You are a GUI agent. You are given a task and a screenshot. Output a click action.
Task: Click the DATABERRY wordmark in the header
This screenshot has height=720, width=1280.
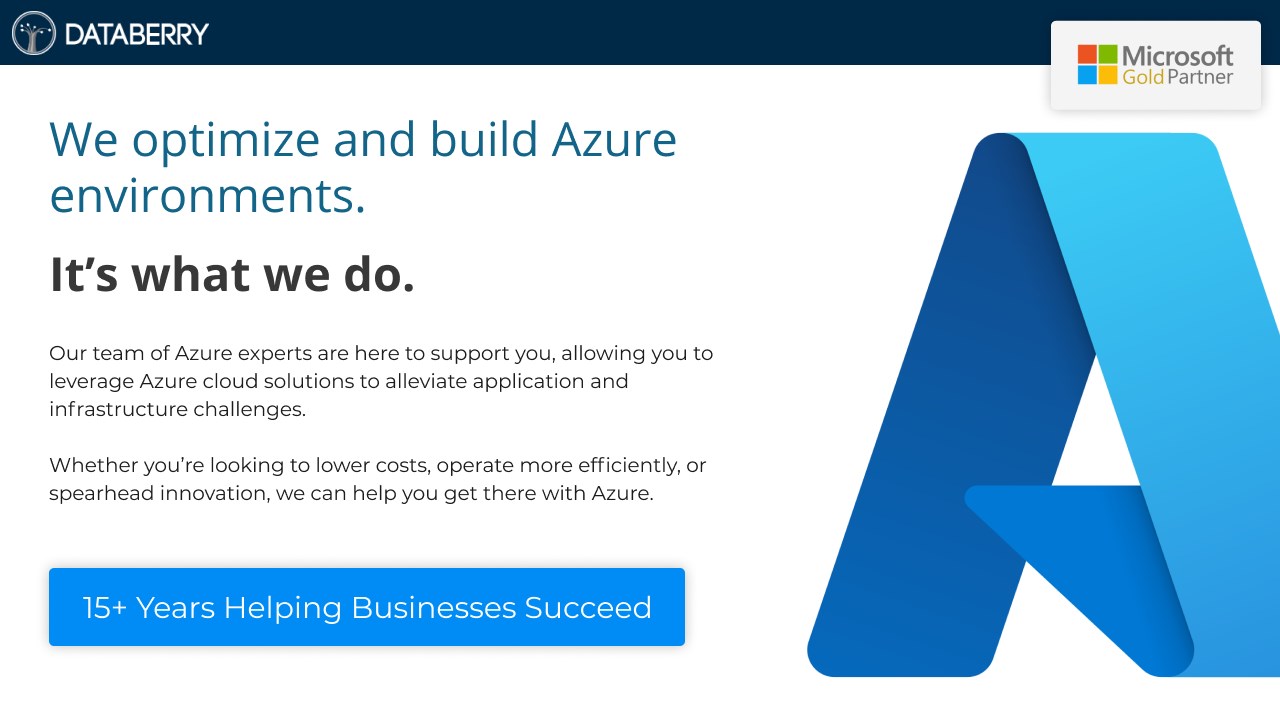click(x=136, y=34)
